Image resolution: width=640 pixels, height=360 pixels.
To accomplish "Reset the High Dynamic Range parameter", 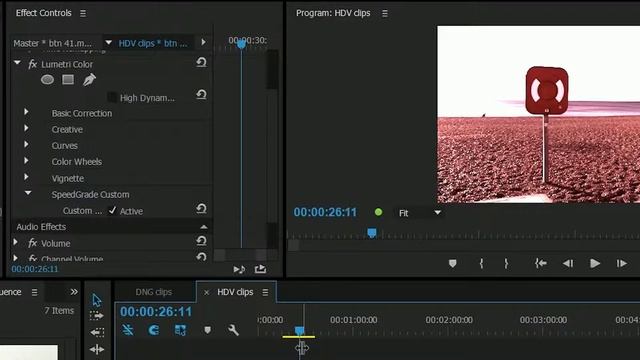I will pos(201,95).
